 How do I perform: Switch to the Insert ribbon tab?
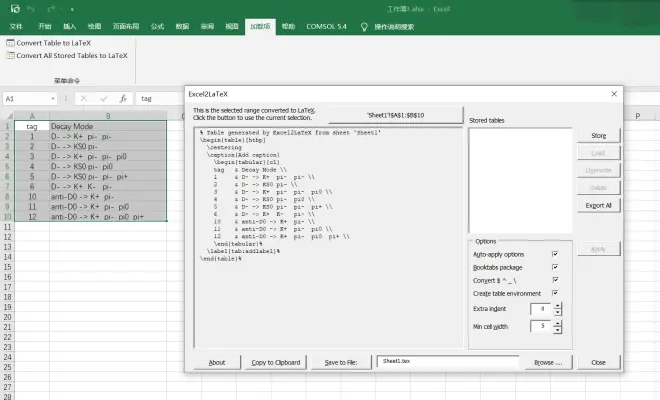tap(69, 27)
